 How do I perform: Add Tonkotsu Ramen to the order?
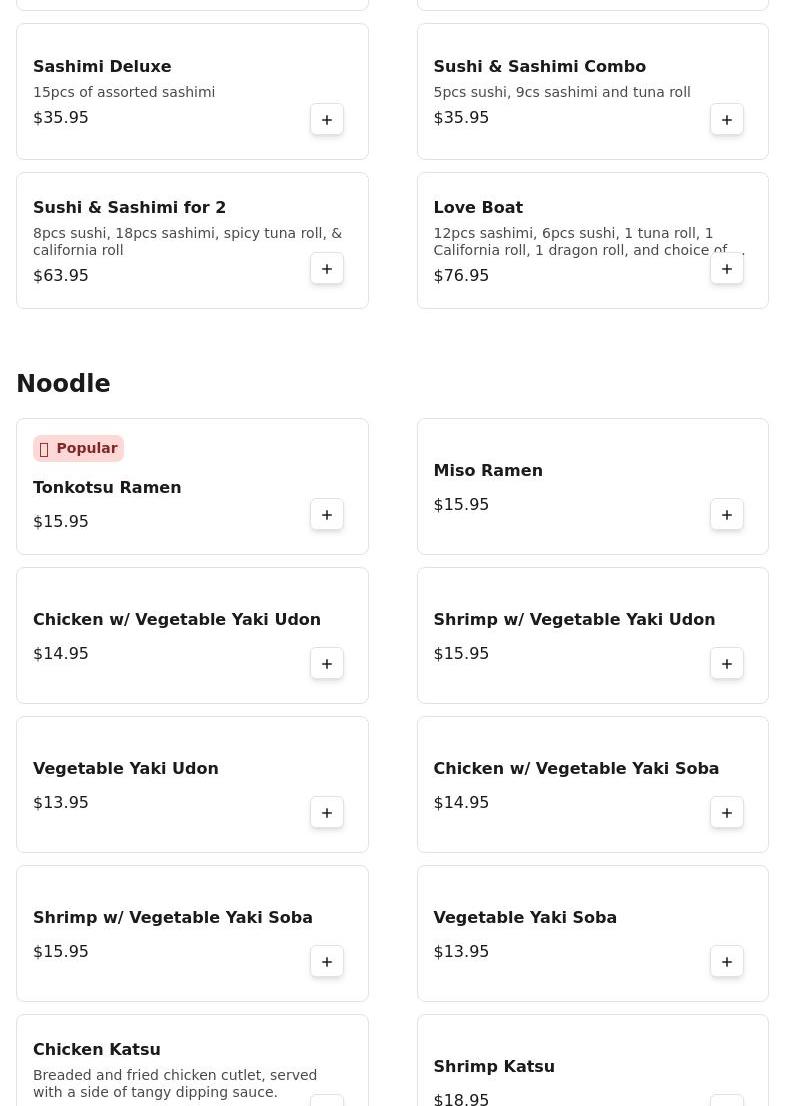coord(327,515)
